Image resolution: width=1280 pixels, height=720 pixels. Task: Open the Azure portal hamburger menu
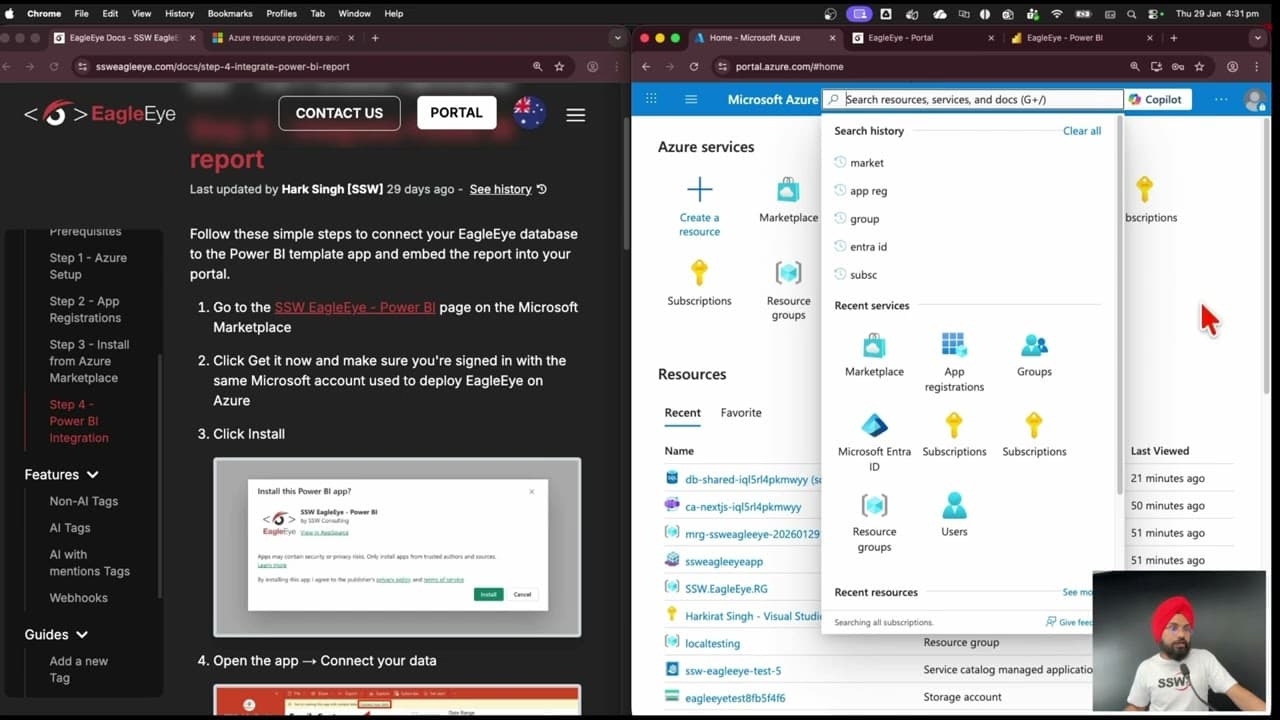[x=690, y=99]
